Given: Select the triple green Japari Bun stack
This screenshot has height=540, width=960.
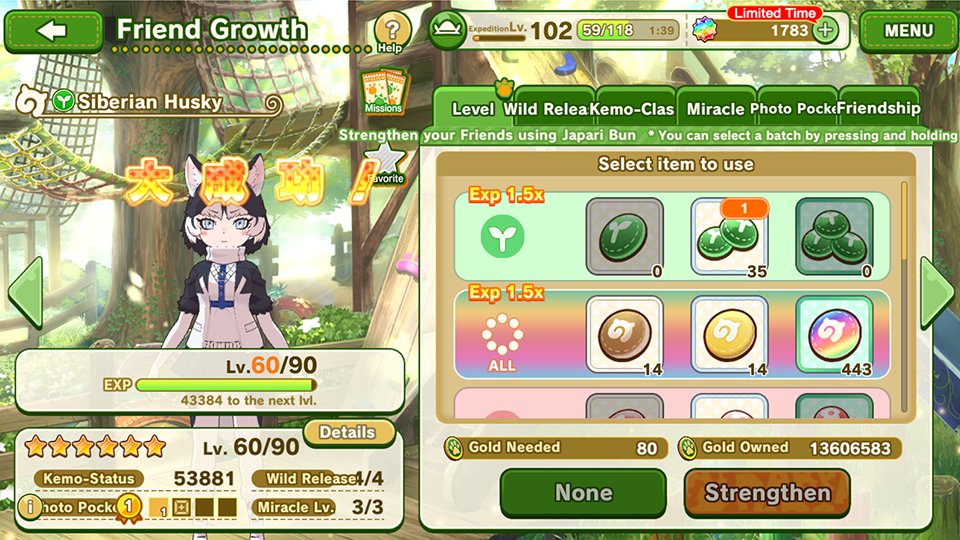Looking at the screenshot, I should click(x=834, y=237).
